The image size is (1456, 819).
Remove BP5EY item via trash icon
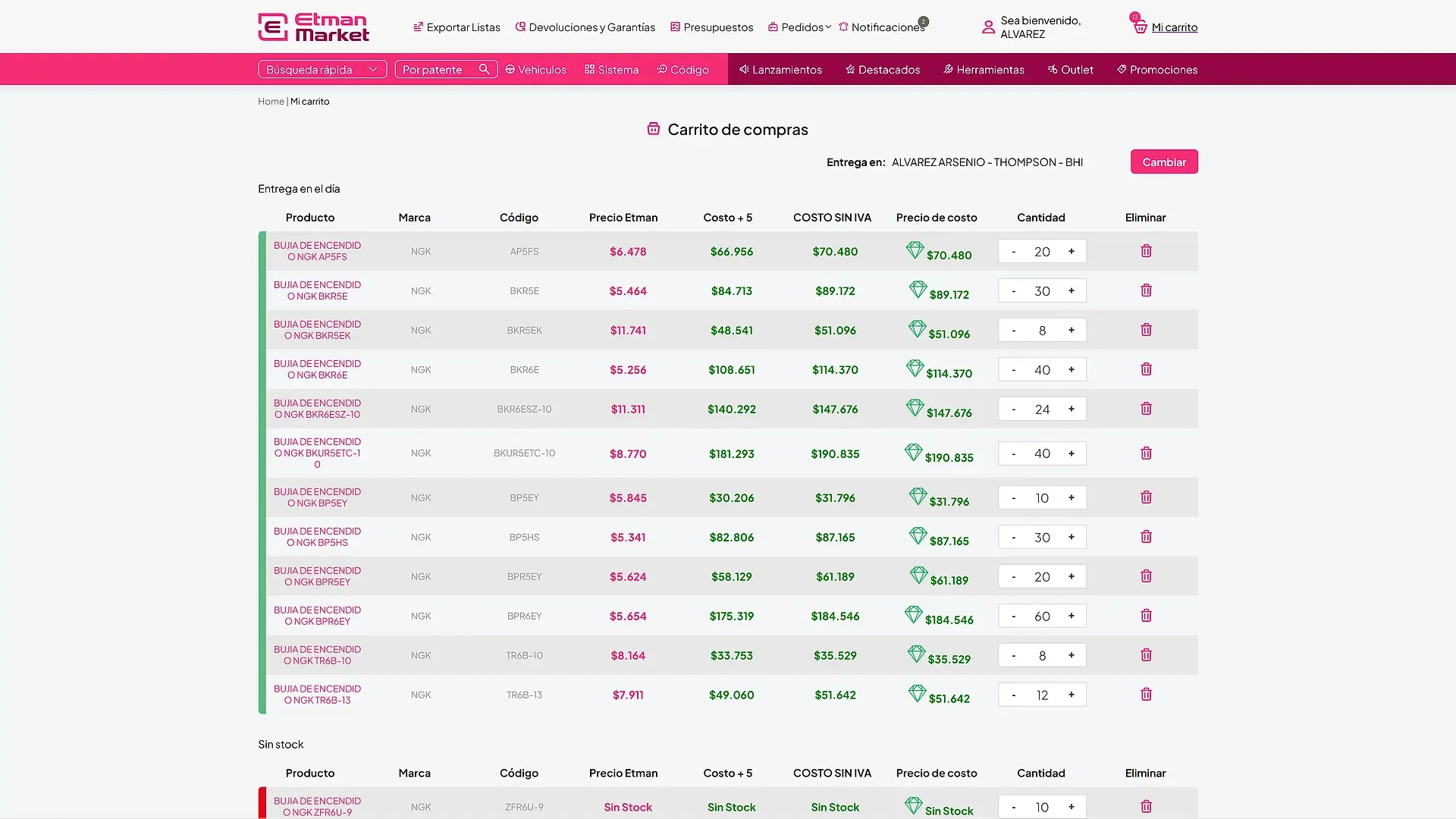[1146, 497]
